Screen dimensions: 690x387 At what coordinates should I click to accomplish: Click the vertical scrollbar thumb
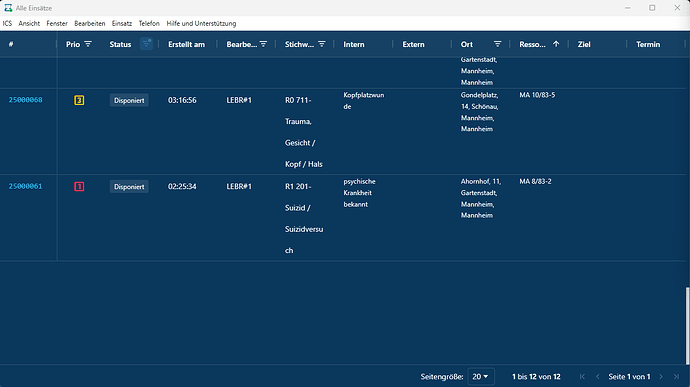point(687,326)
